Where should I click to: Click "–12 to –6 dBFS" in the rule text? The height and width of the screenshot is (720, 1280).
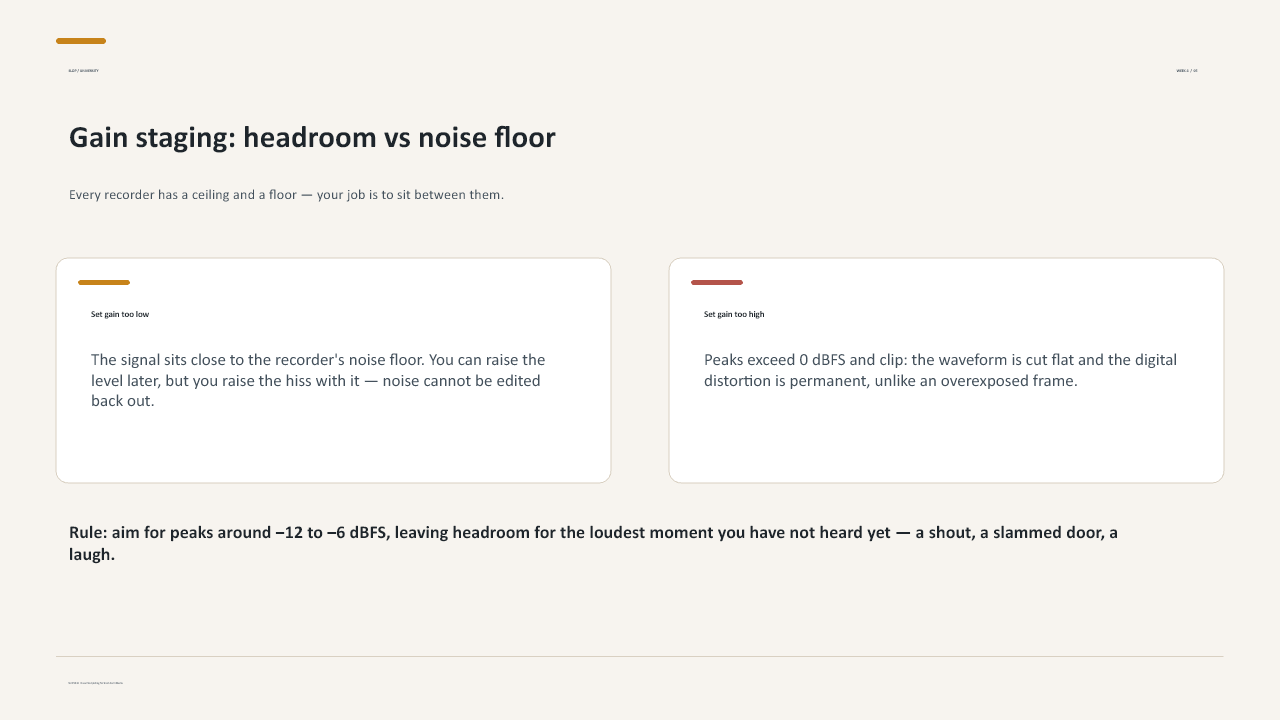tap(333, 533)
